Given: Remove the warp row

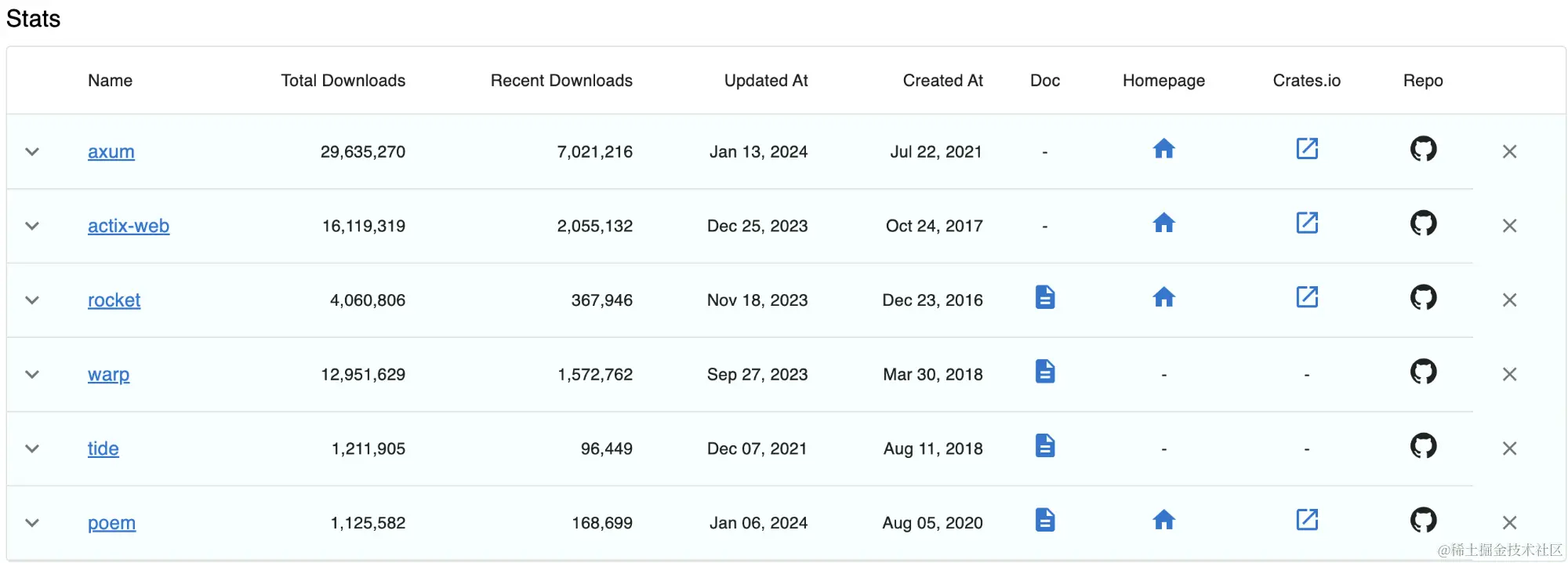Looking at the screenshot, I should tap(1509, 374).
